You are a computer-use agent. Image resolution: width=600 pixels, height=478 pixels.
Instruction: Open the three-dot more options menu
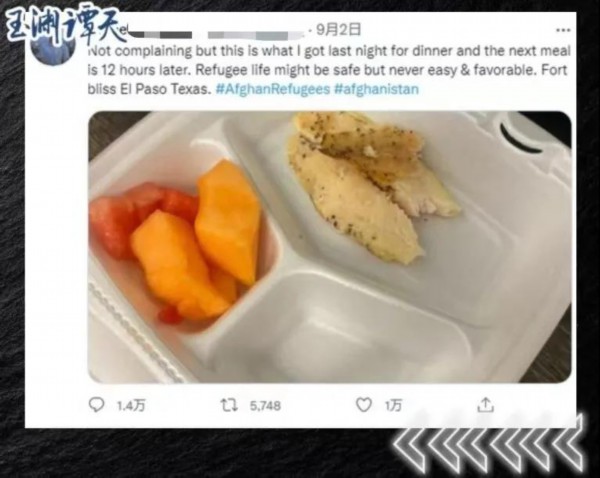click(563, 30)
